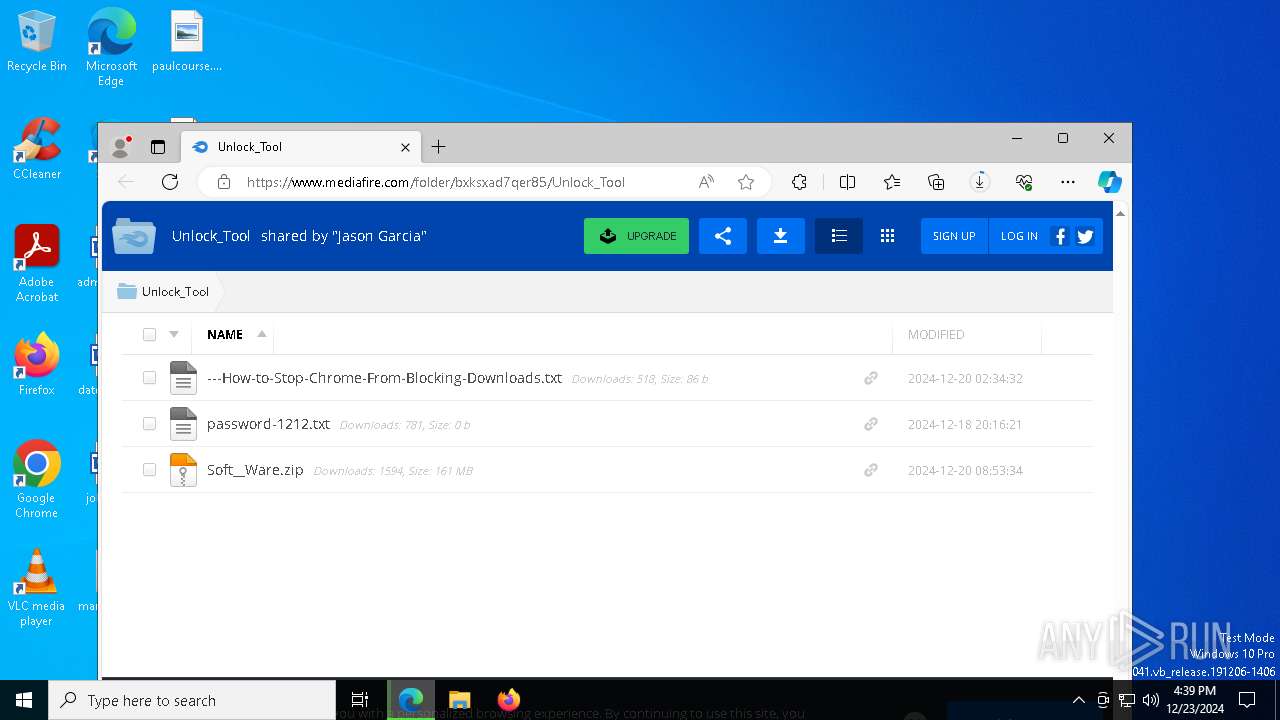Open Edge collections icon

(936, 182)
